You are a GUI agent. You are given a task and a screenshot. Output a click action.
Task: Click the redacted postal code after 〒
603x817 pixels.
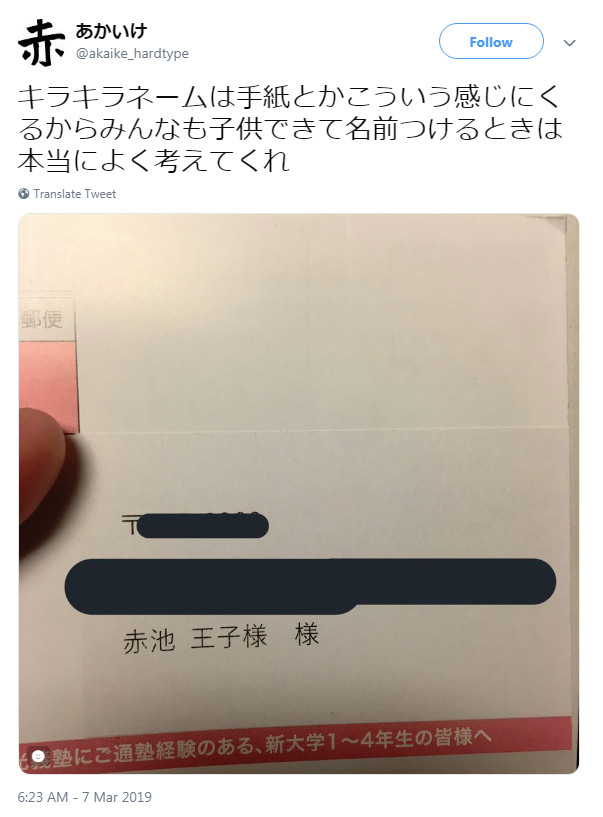203,525
